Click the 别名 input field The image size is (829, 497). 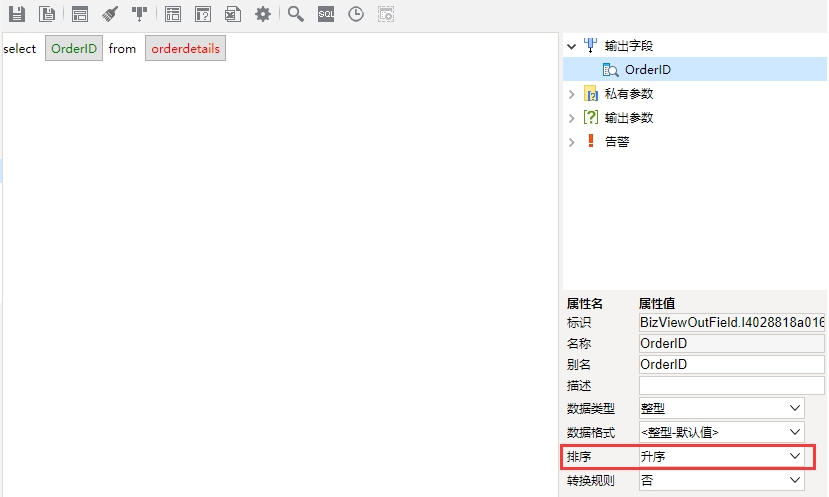click(732, 364)
